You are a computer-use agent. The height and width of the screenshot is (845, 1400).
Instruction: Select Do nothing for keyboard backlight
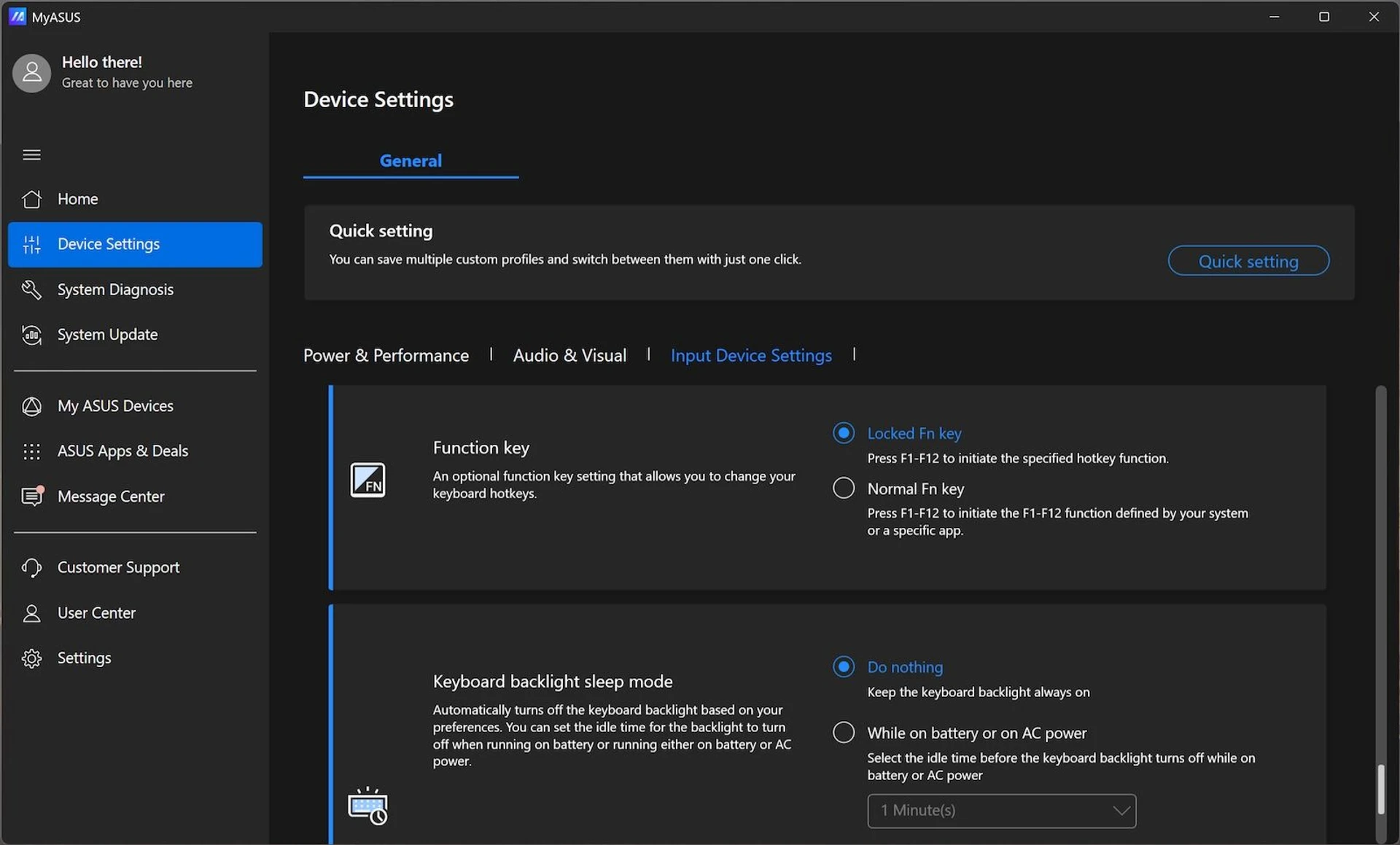(844, 666)
